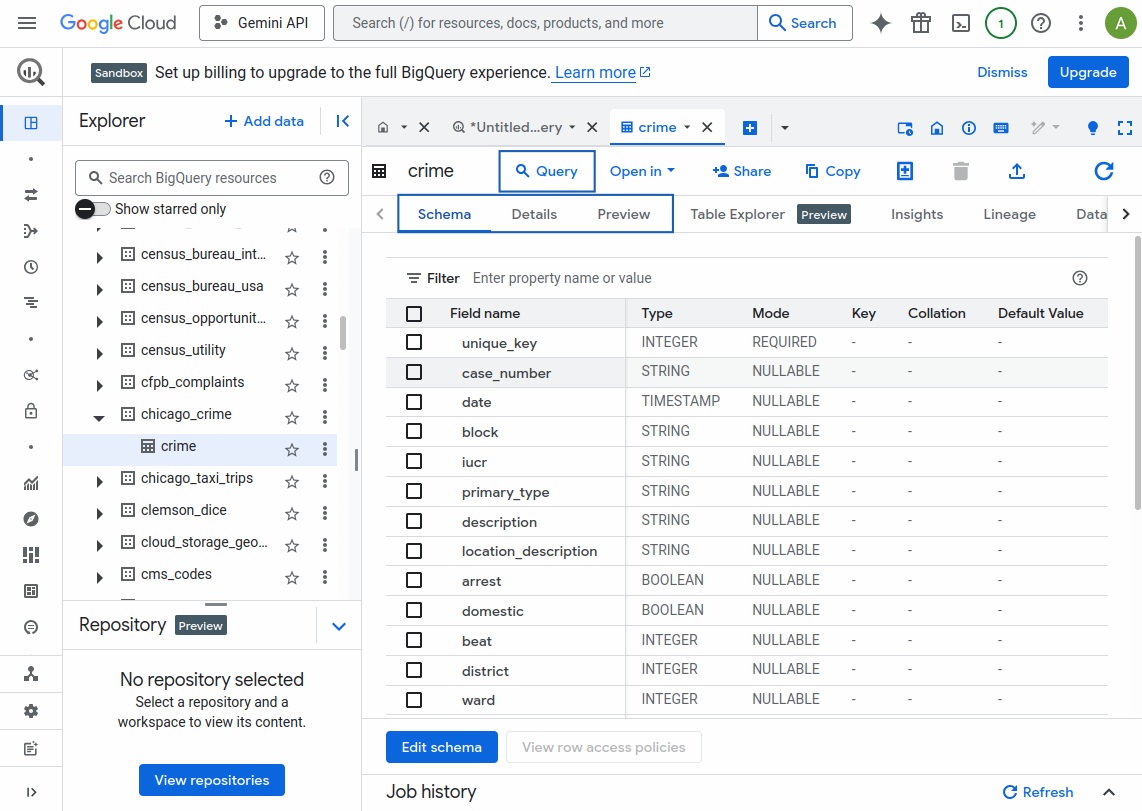Toggle Show starred only switch
Screen dimensions: 1142x811
click(93, 209)
